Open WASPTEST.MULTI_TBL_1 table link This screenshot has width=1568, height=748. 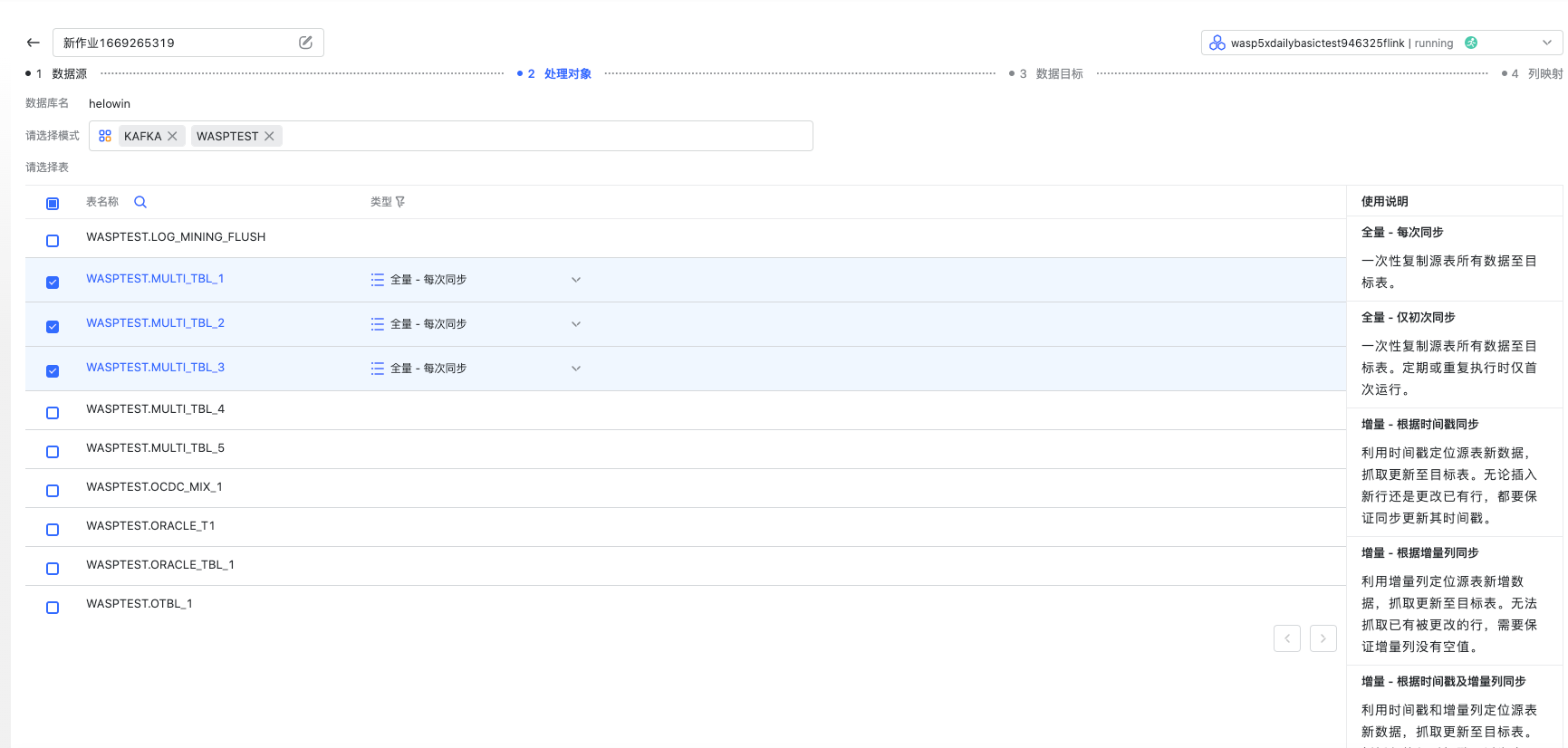(155, 279)
